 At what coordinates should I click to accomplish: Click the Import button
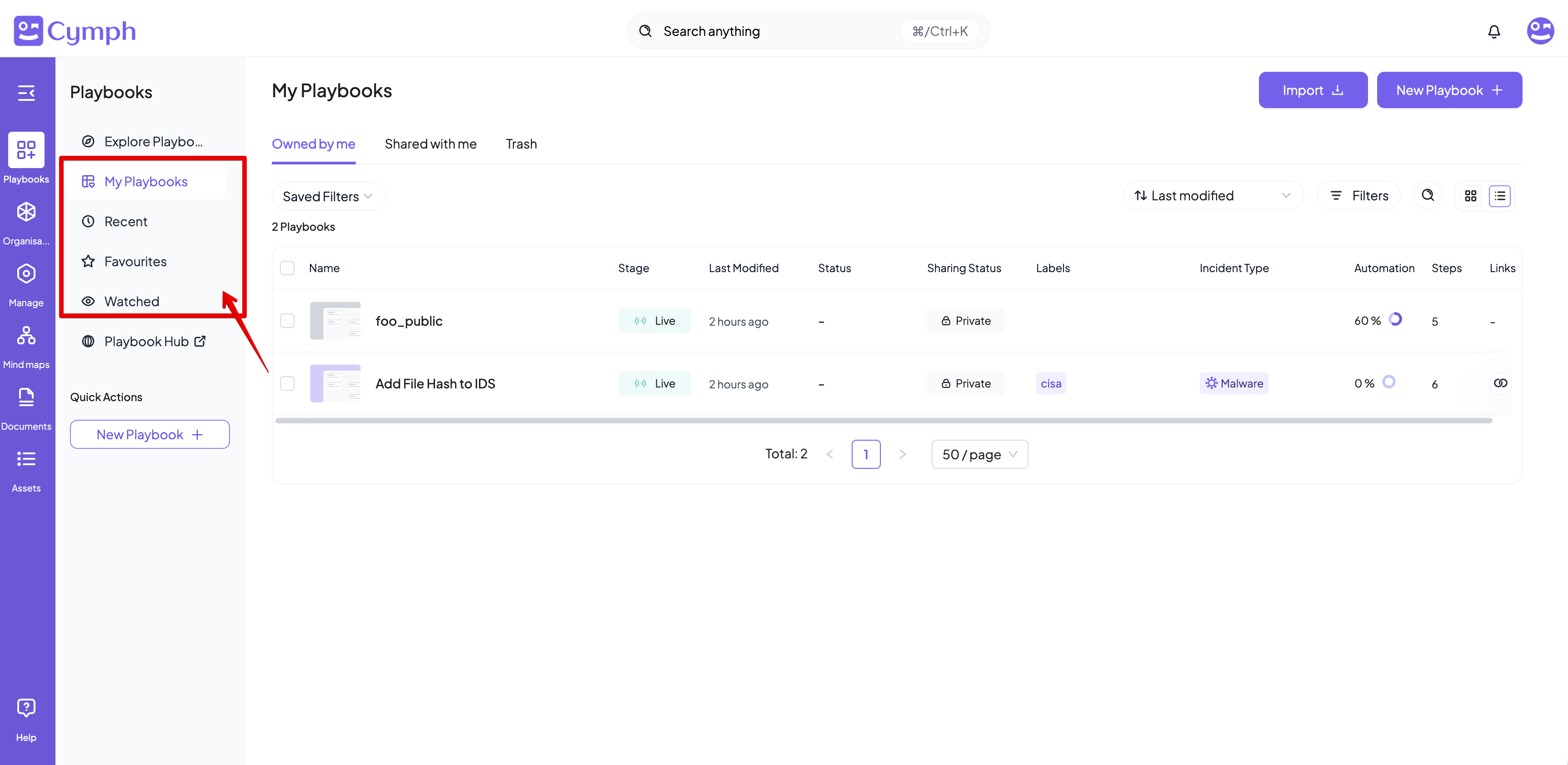[x=1313, y=90]
